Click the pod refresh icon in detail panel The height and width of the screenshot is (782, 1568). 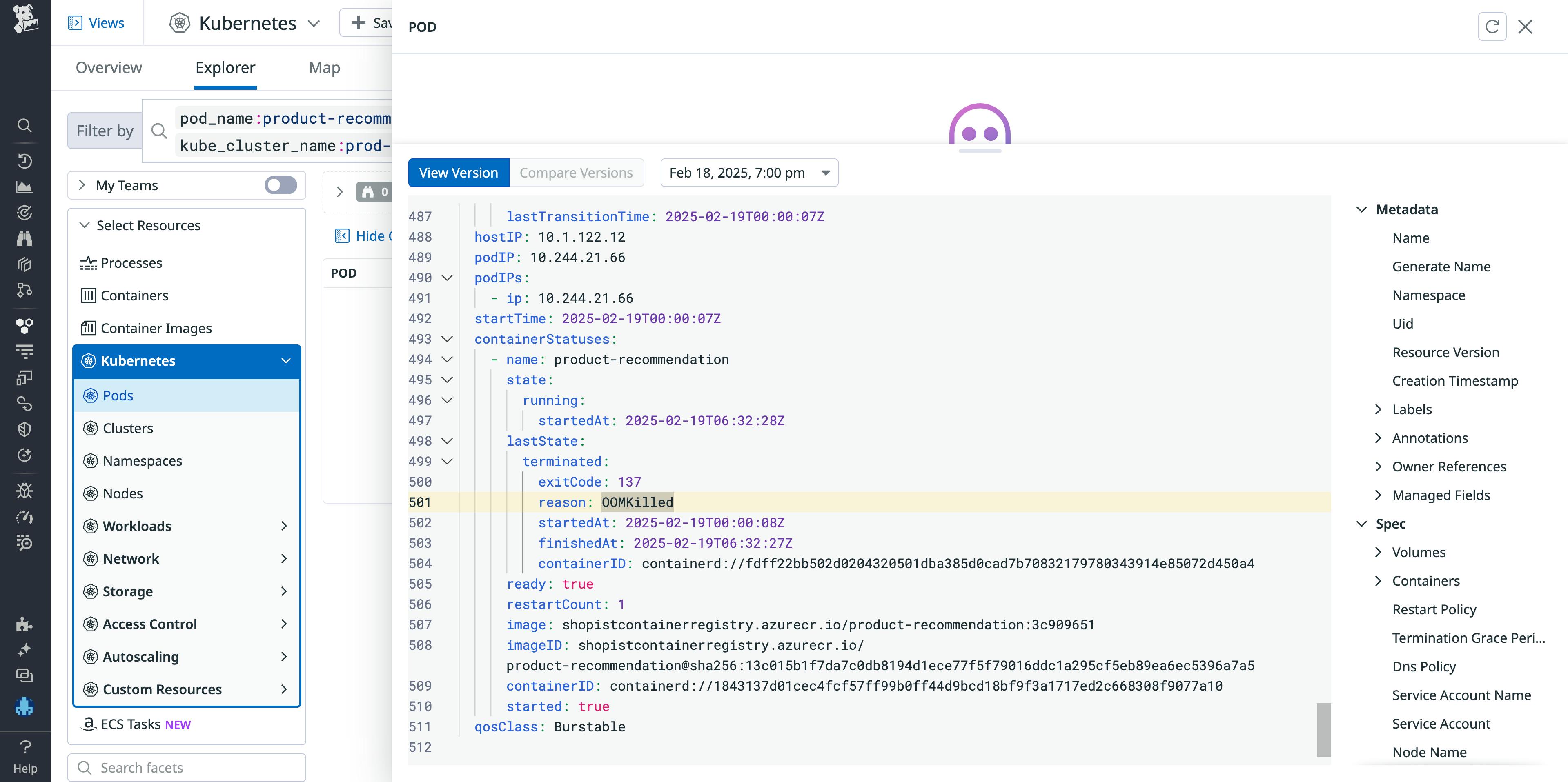pyautogui.click(x=1492, y=26)
